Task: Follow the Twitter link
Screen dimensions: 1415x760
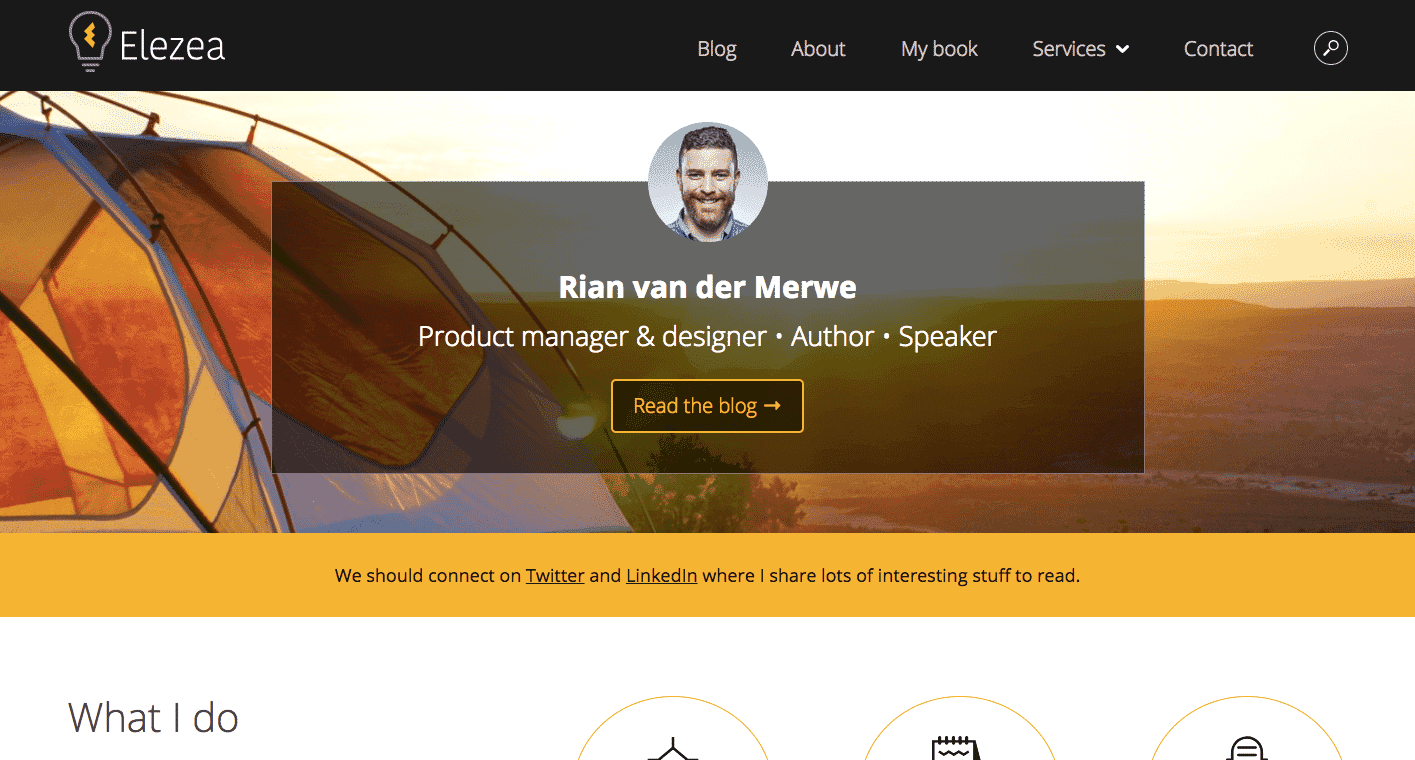Action: click(x=555, y=576)
